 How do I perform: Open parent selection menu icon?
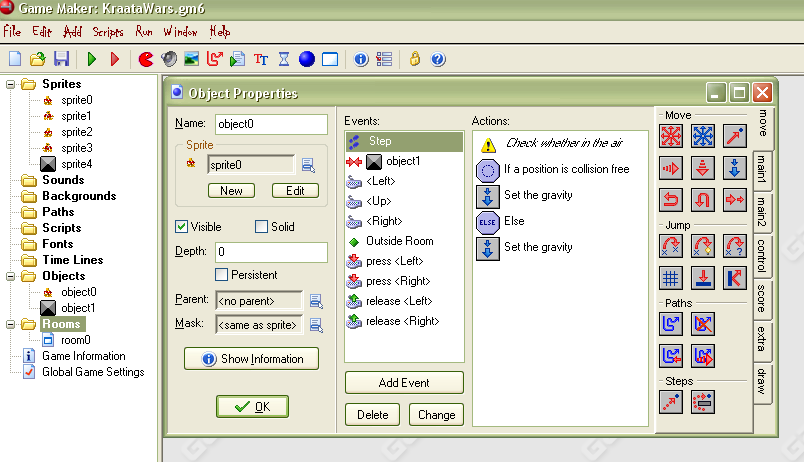[316, 302]
